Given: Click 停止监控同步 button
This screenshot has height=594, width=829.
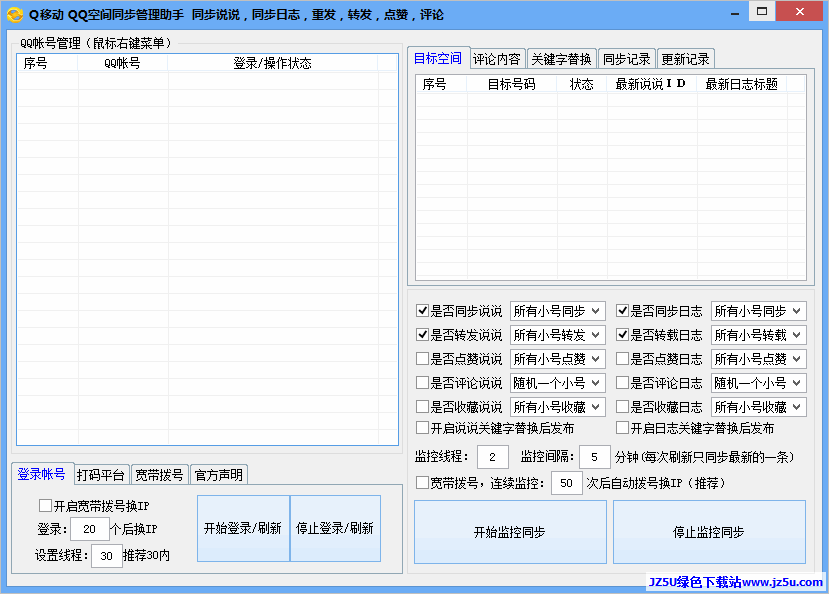Looking at the screenshot, I should (x=710, y=532).
